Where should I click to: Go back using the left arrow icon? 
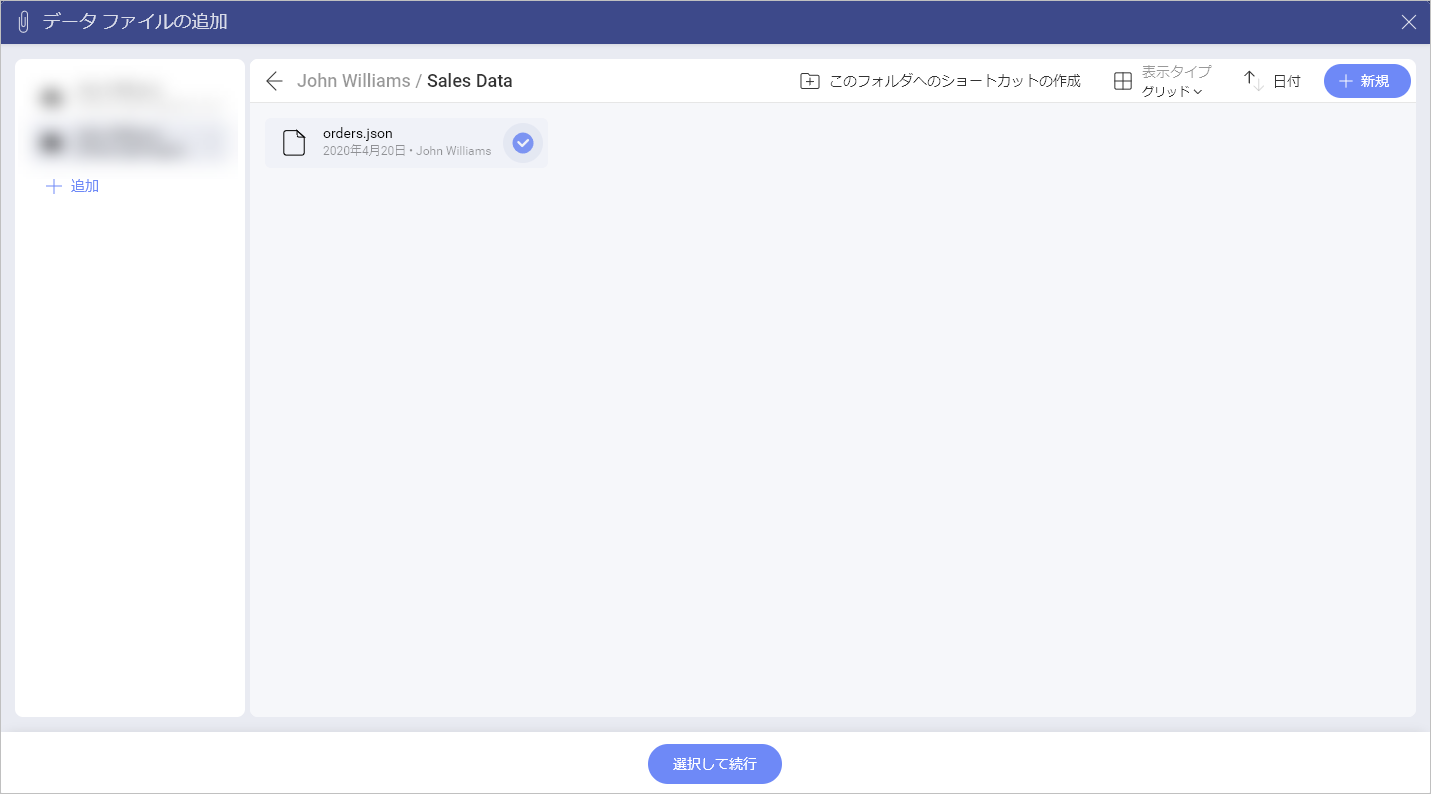pos(275,81)
